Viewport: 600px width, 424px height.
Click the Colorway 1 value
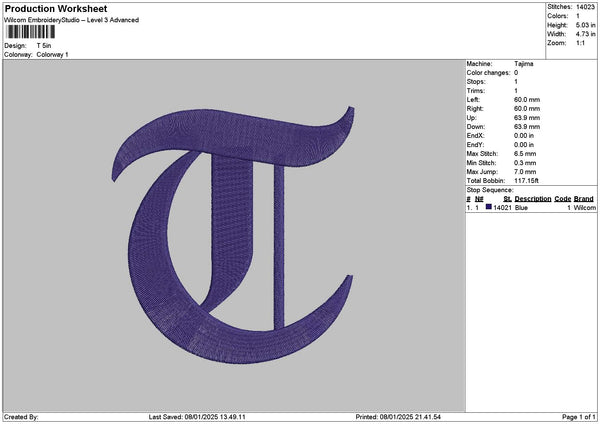tap(52, 54)
